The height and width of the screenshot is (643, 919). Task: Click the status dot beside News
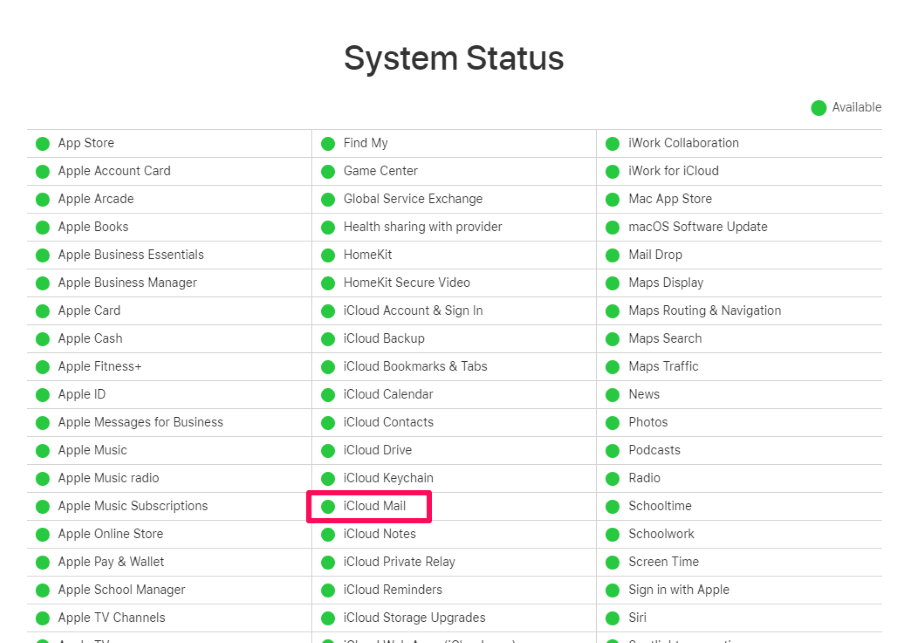(x=612, y=395)
